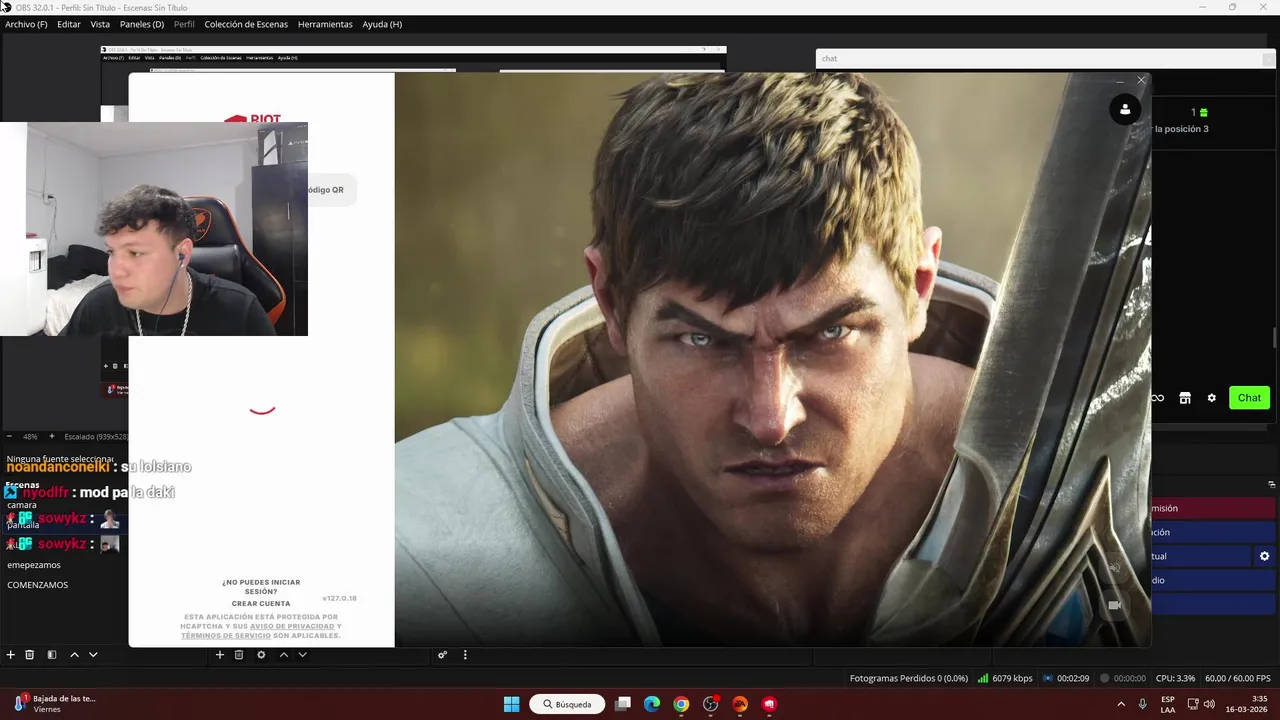Open the Vista menu

(x=100, y=24)
